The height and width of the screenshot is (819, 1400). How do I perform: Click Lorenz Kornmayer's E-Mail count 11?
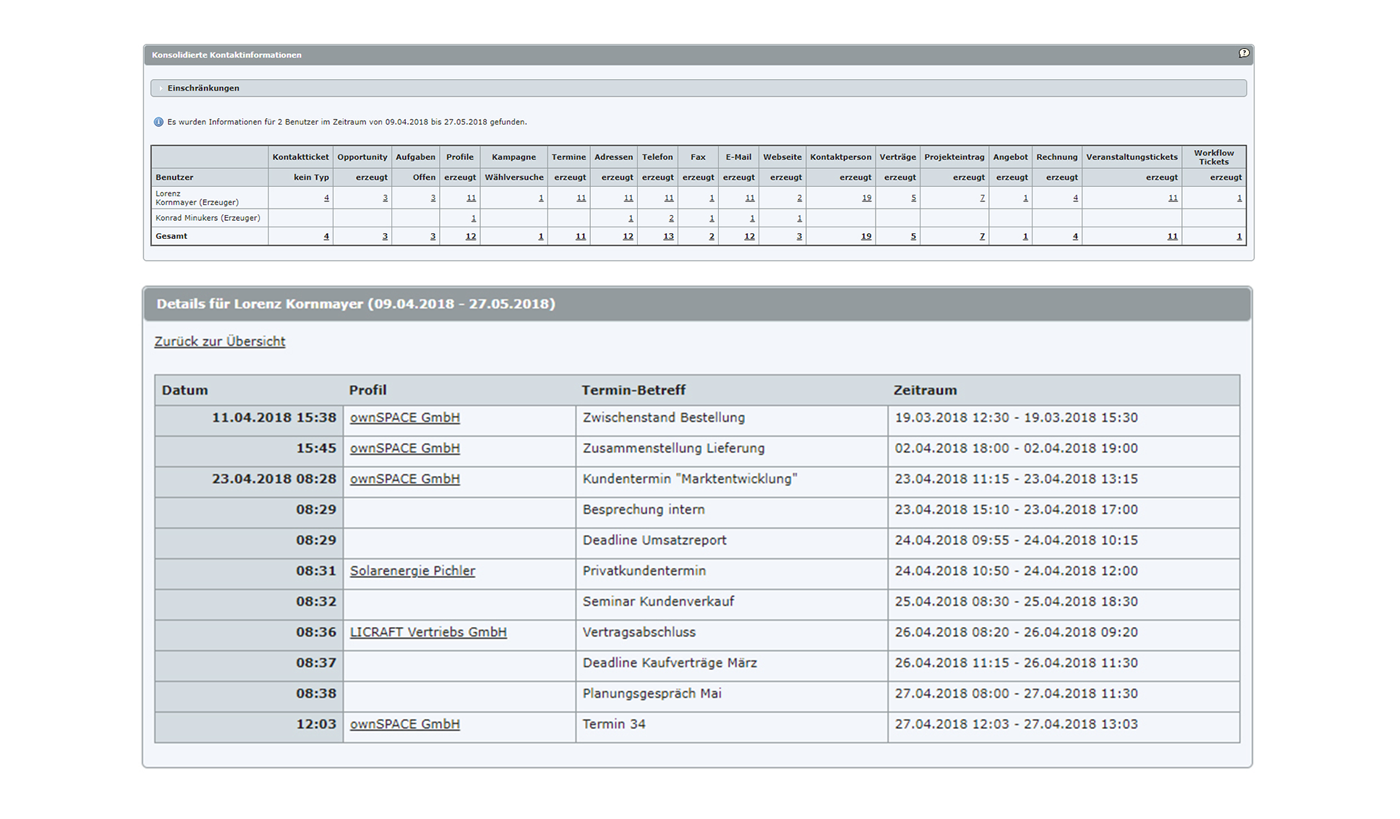tap(750, 198)
